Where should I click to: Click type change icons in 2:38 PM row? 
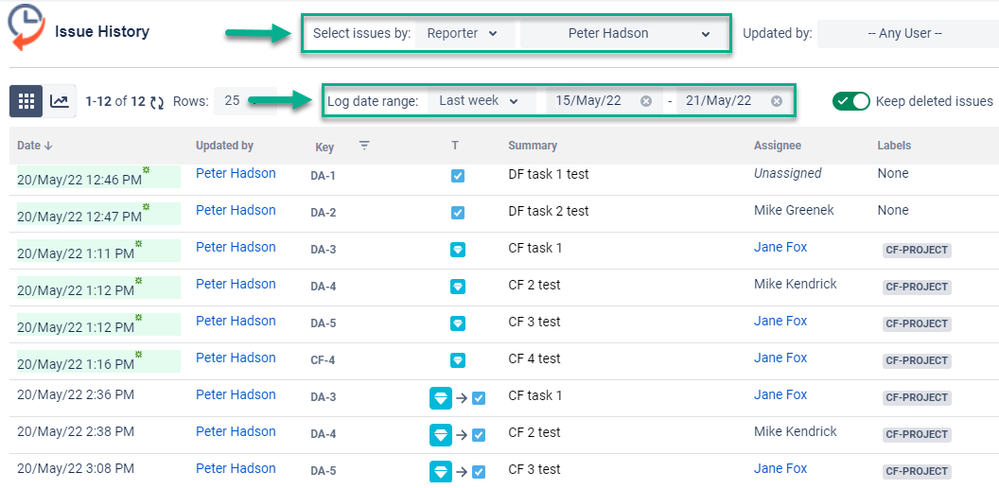tap(457, 435)
